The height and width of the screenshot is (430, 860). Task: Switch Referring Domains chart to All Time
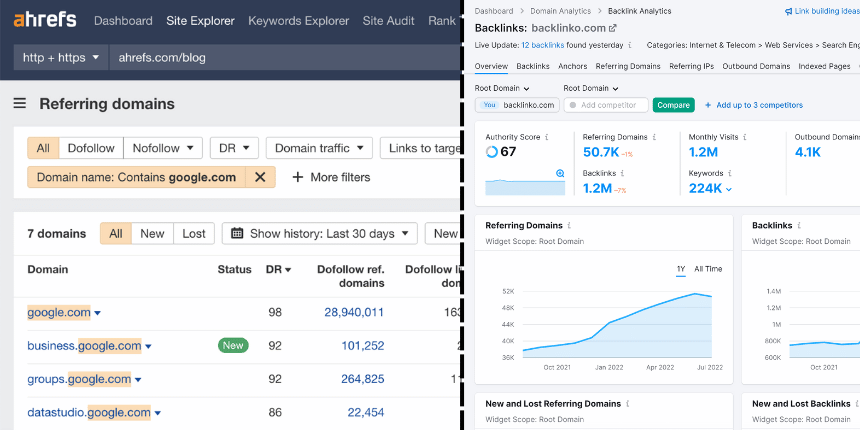click(x=708, y=269)
